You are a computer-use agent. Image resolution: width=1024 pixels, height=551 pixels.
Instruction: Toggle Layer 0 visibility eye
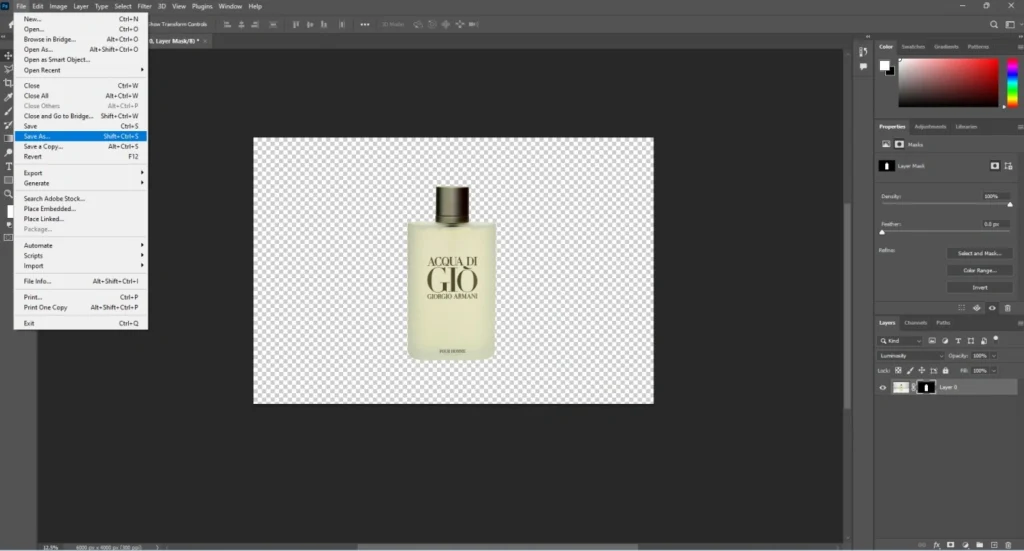click(x=883, y=388)
